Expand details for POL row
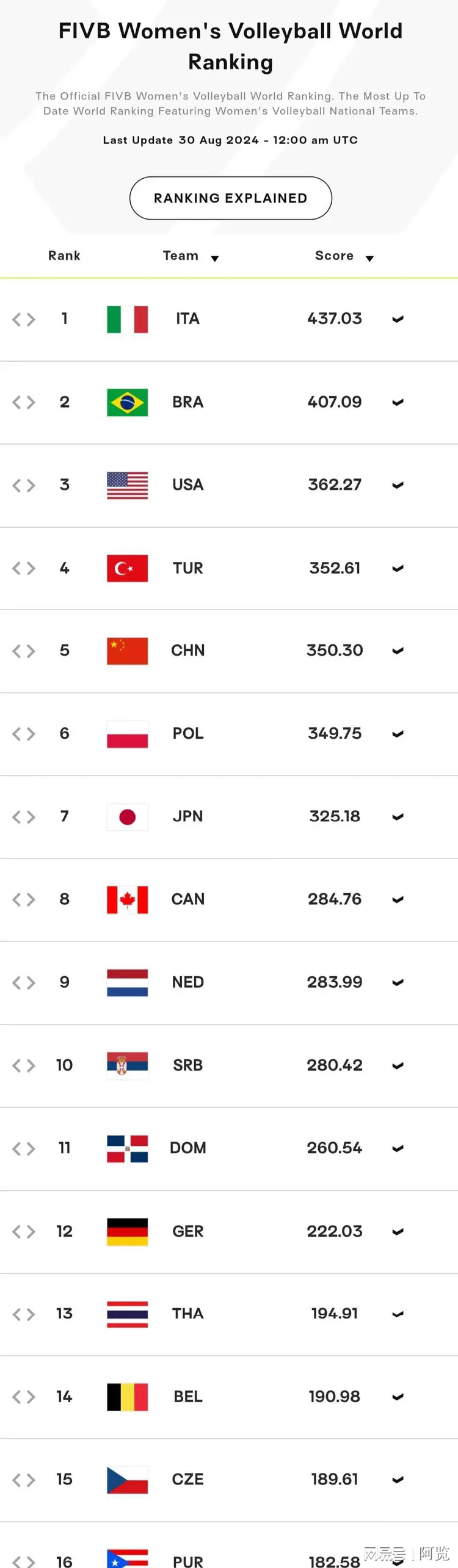 click(x=398, y=734)
